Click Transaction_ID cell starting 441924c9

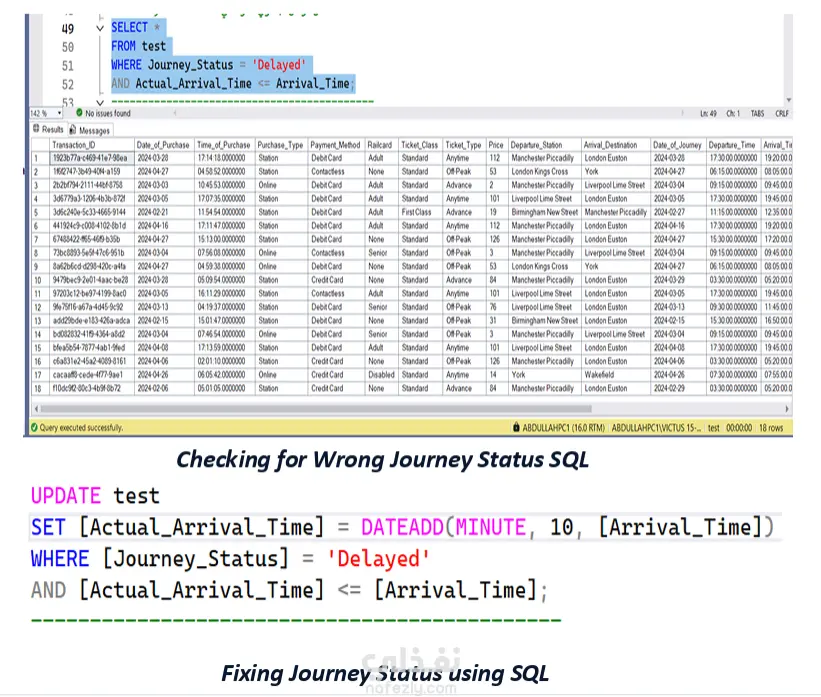[92, 226]
